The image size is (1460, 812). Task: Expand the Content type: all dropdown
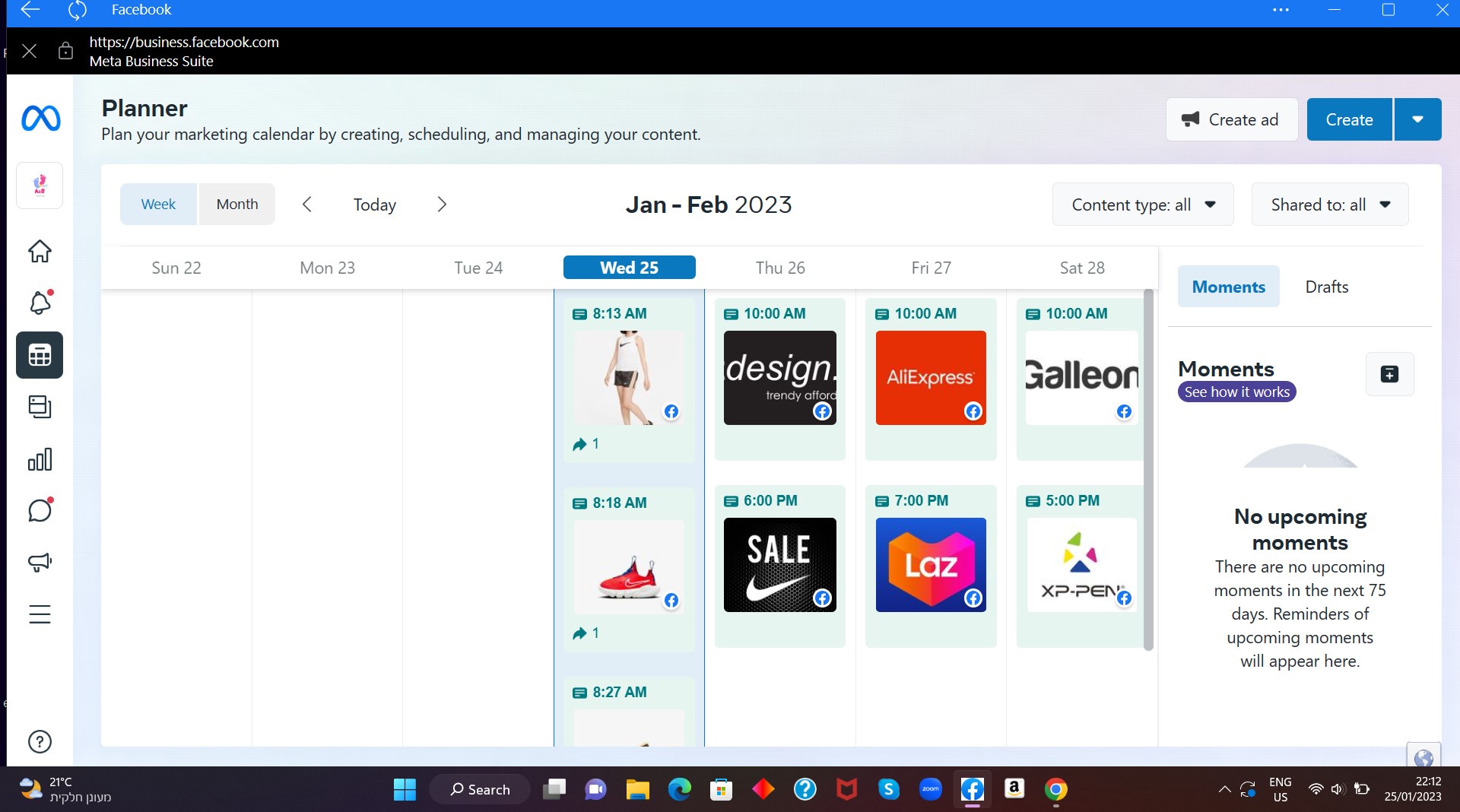click(x=1143, y=205)
